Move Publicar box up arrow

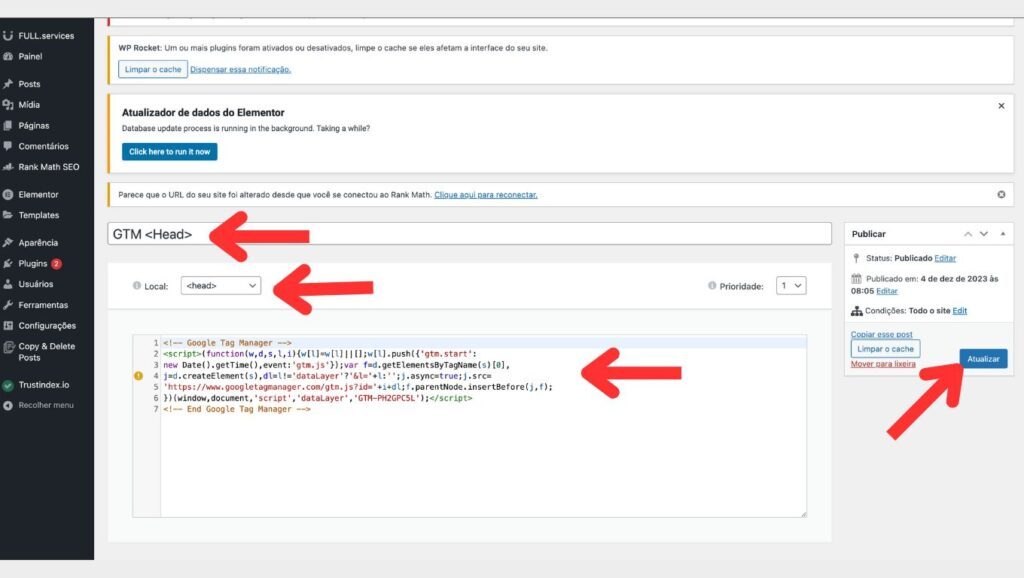(968, 234)
